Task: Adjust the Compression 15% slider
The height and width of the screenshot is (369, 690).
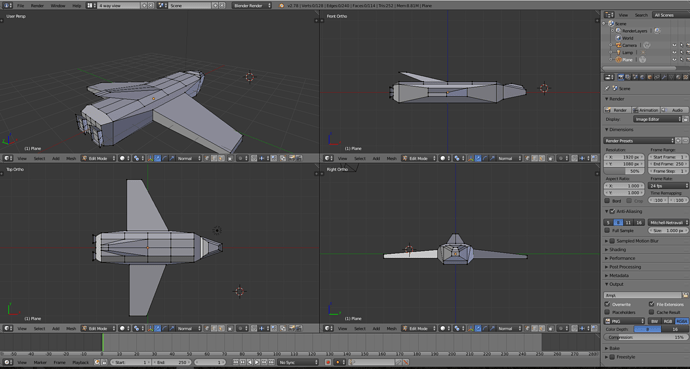Action: (646, 337)
